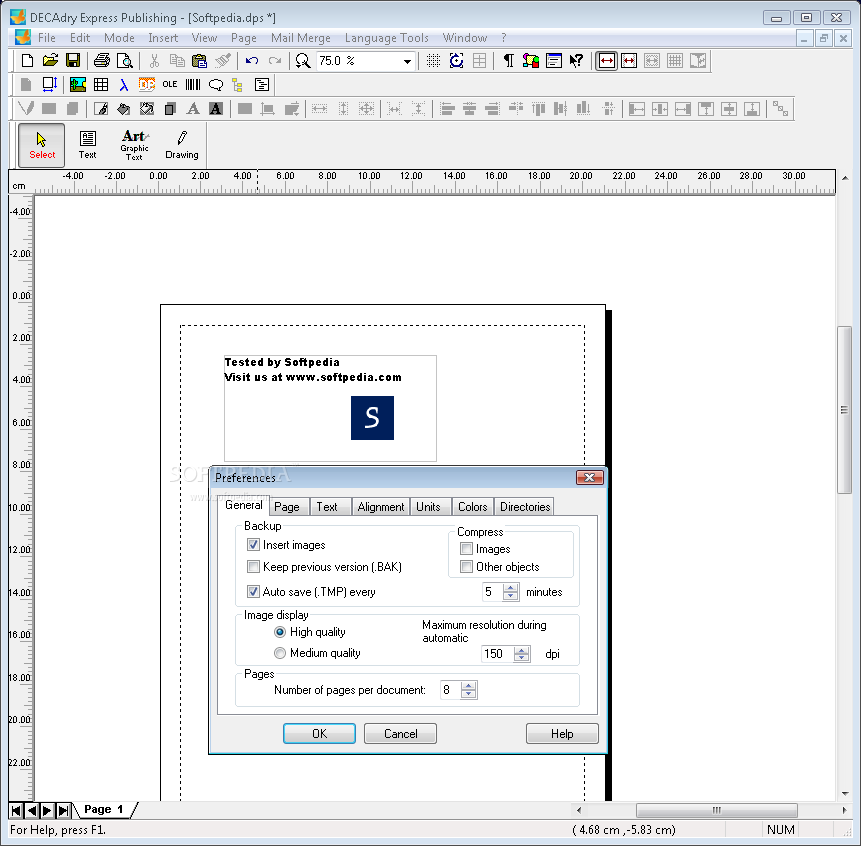
Task: Insert a picture using the cactus image icon
Action: [77, 85]
